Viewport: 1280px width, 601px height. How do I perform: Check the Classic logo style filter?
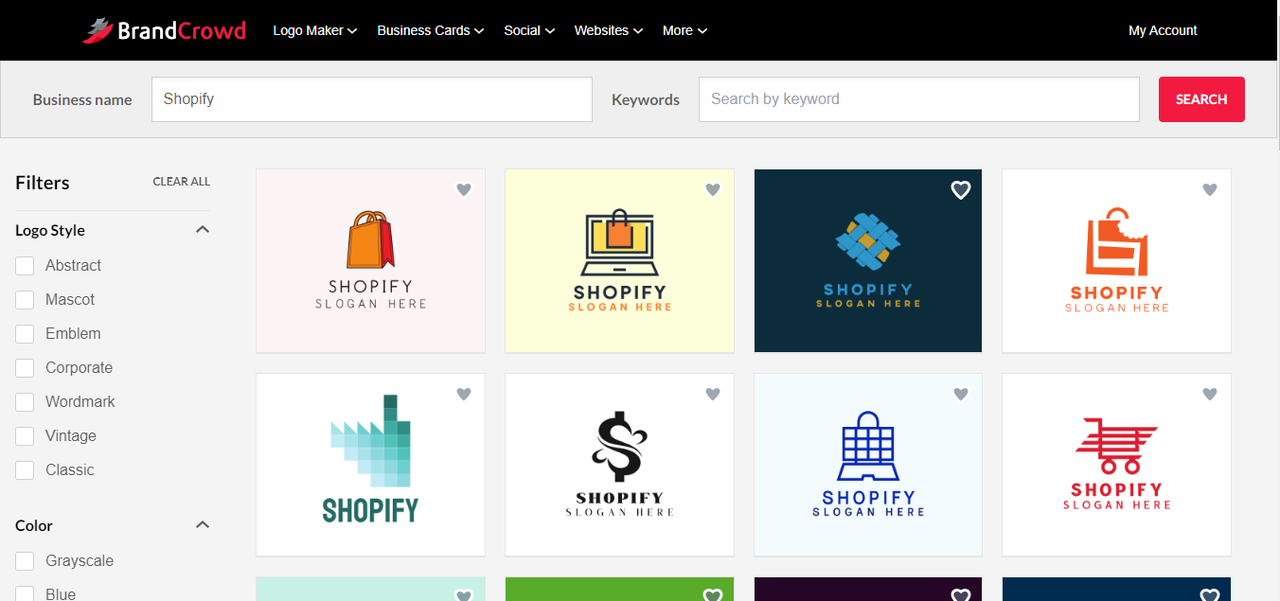(x=25, y=470)
